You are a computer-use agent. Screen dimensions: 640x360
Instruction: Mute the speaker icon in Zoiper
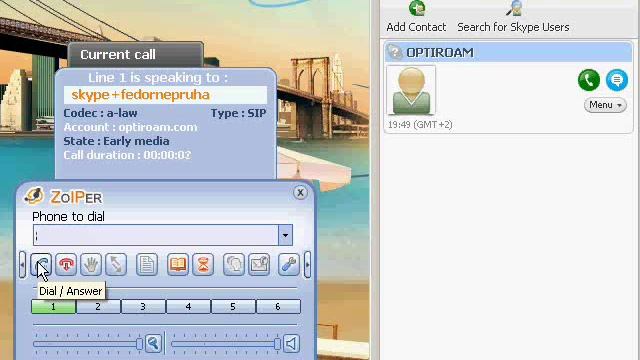tap(291, 344)
